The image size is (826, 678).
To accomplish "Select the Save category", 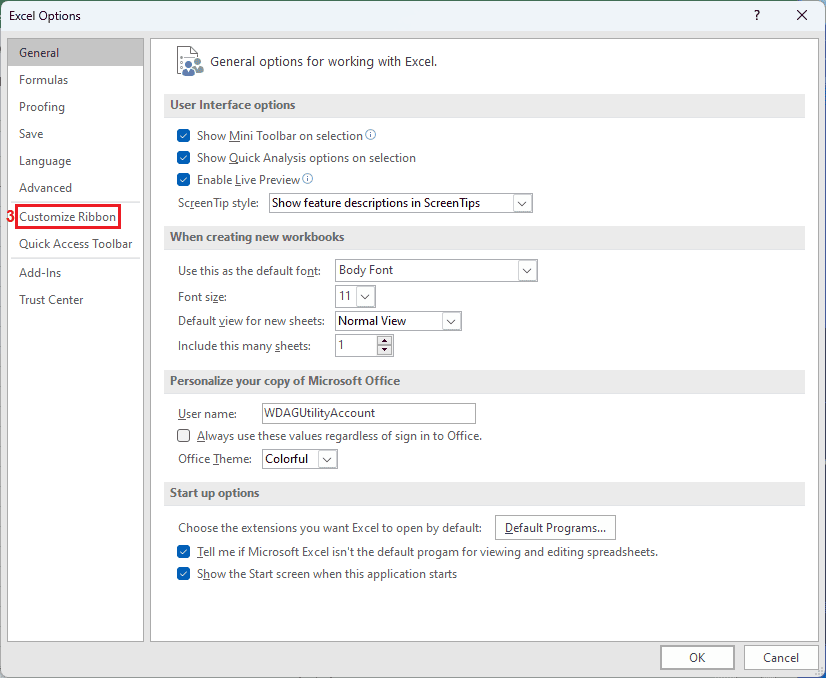I will point(76,134).
